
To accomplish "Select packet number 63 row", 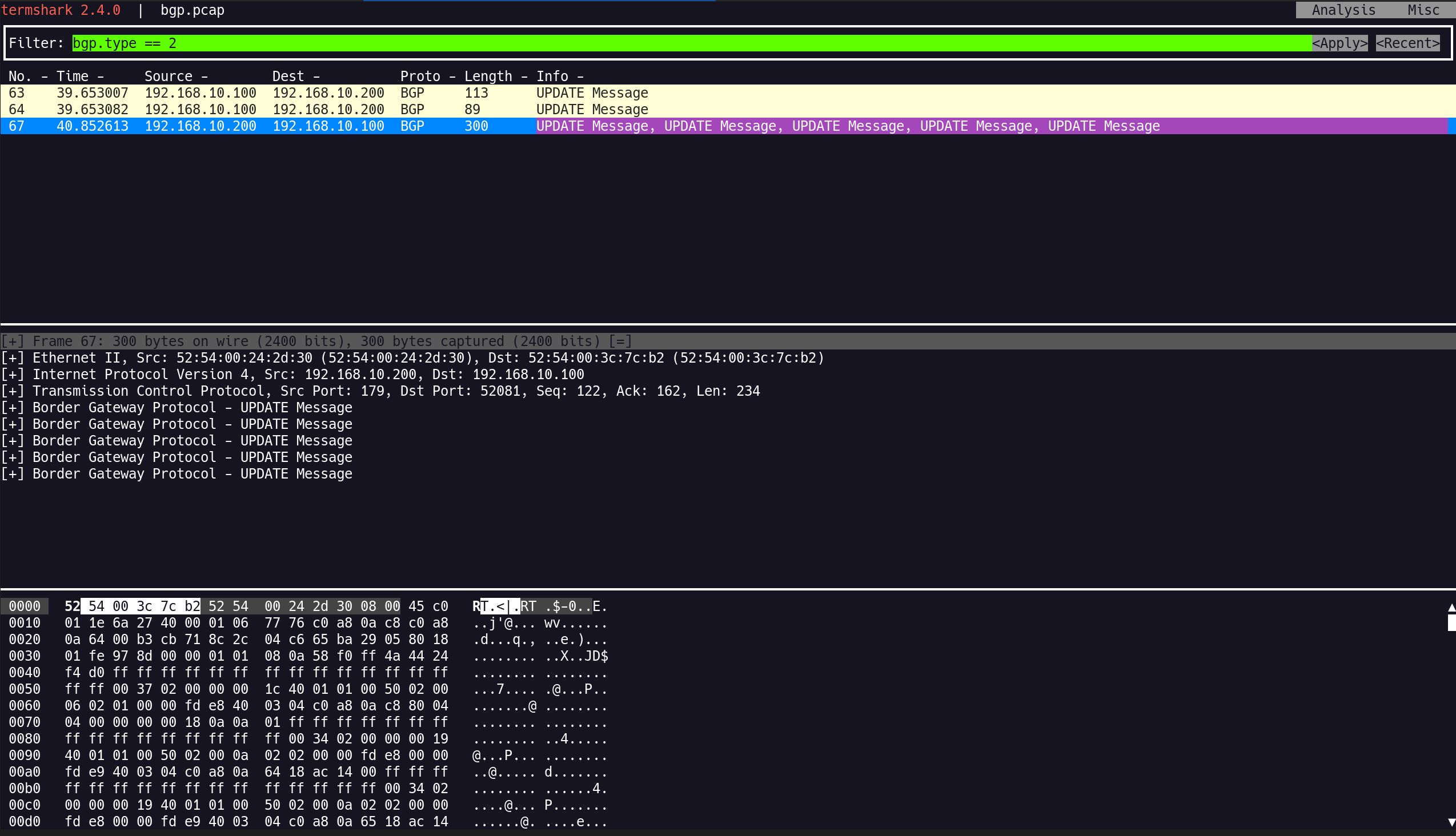I will coord(728,93).
